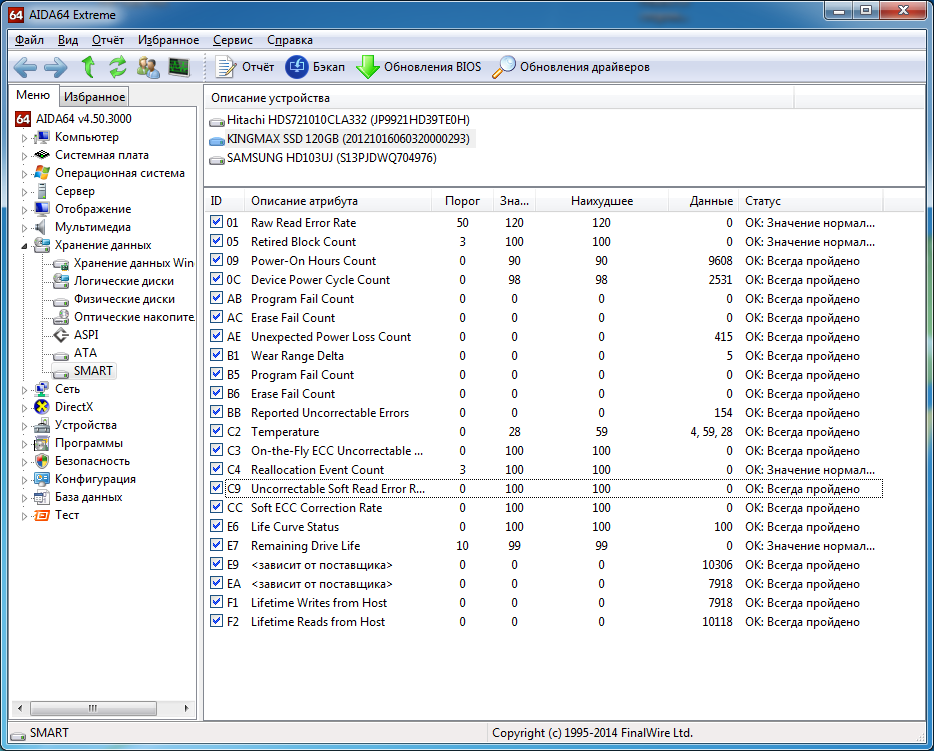Select Оптические накопители in the tree
Image resolution: width=934 pixels, height=751 pixels.
tap(134, 317)
